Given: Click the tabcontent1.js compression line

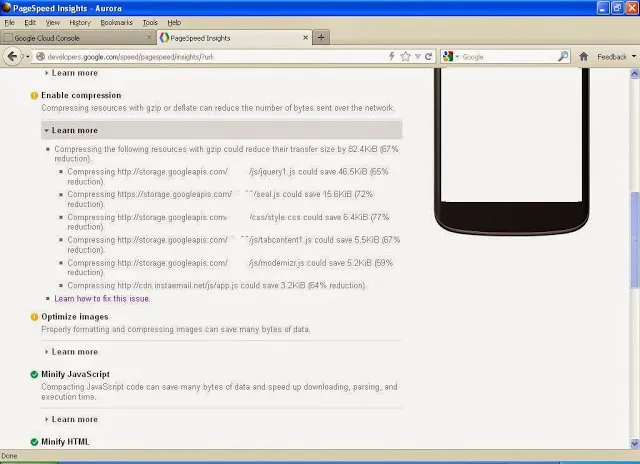Looking at the screenshot, I should 233,245.
